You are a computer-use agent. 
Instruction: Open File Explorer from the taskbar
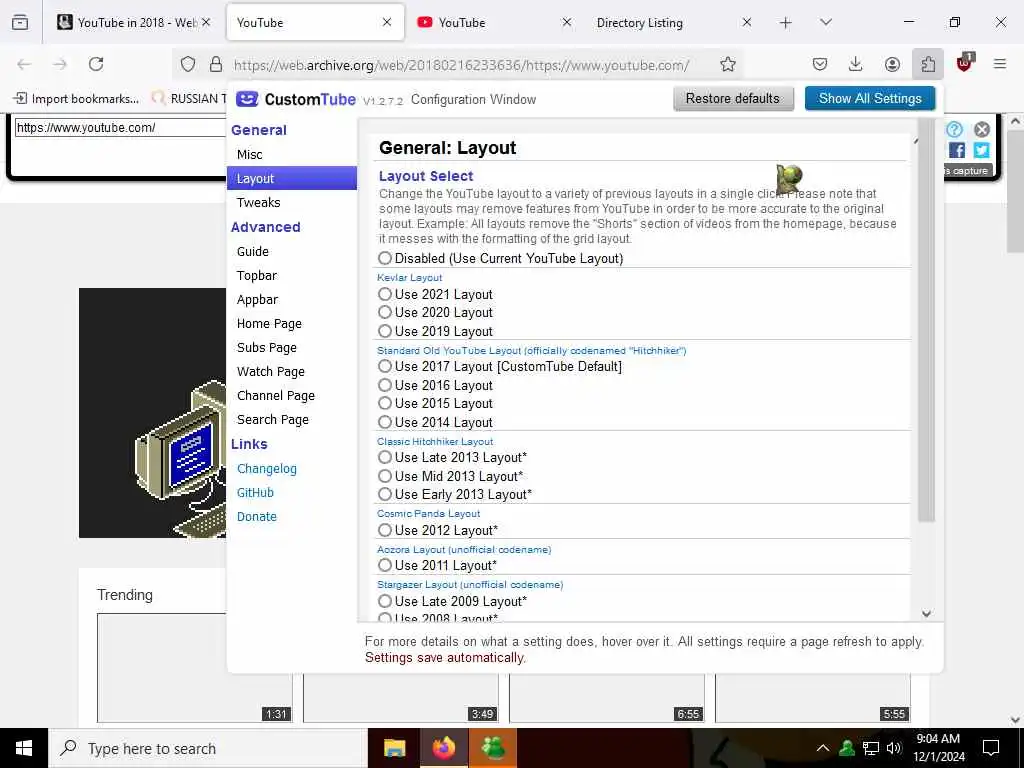[394, 748]
